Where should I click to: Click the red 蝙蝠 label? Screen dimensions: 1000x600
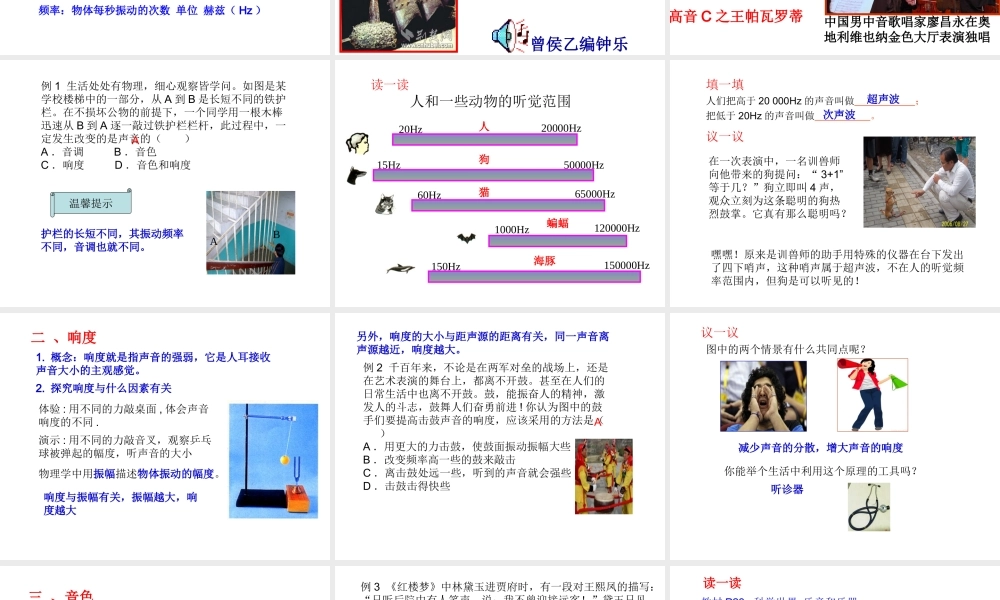pos(557,223)
